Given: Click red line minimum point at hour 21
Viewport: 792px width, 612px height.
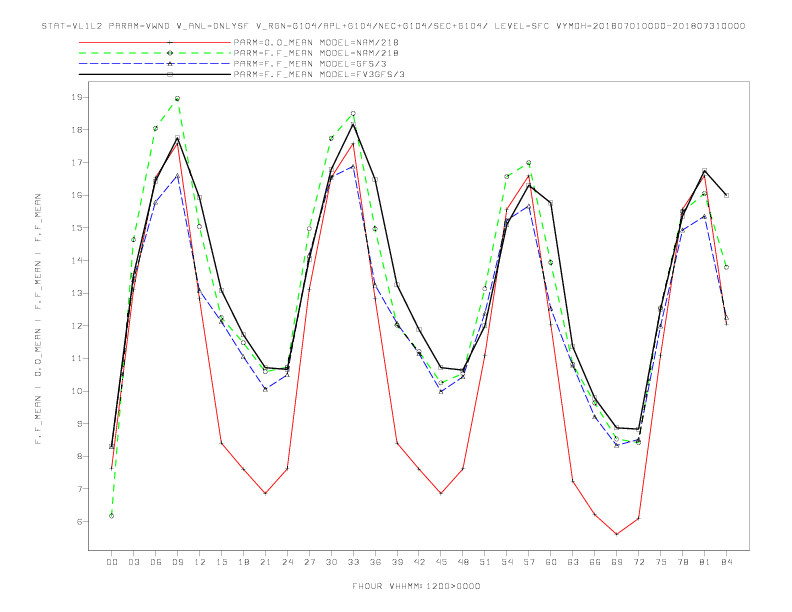Looking at the screenshot, I should (x=265, y=493).
